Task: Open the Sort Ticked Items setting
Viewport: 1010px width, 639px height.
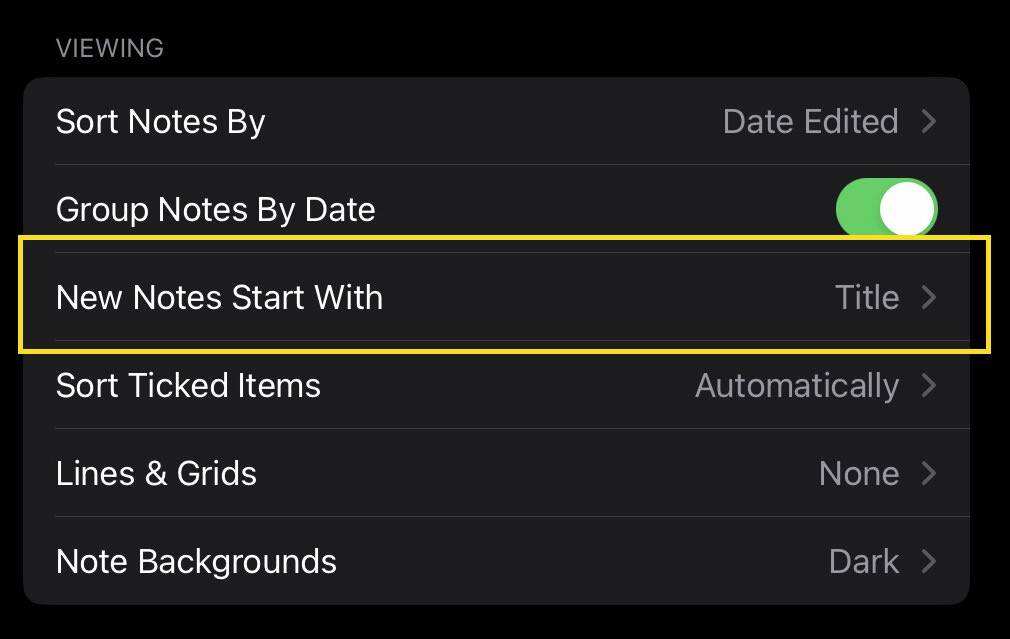Action: pos(188,385)
